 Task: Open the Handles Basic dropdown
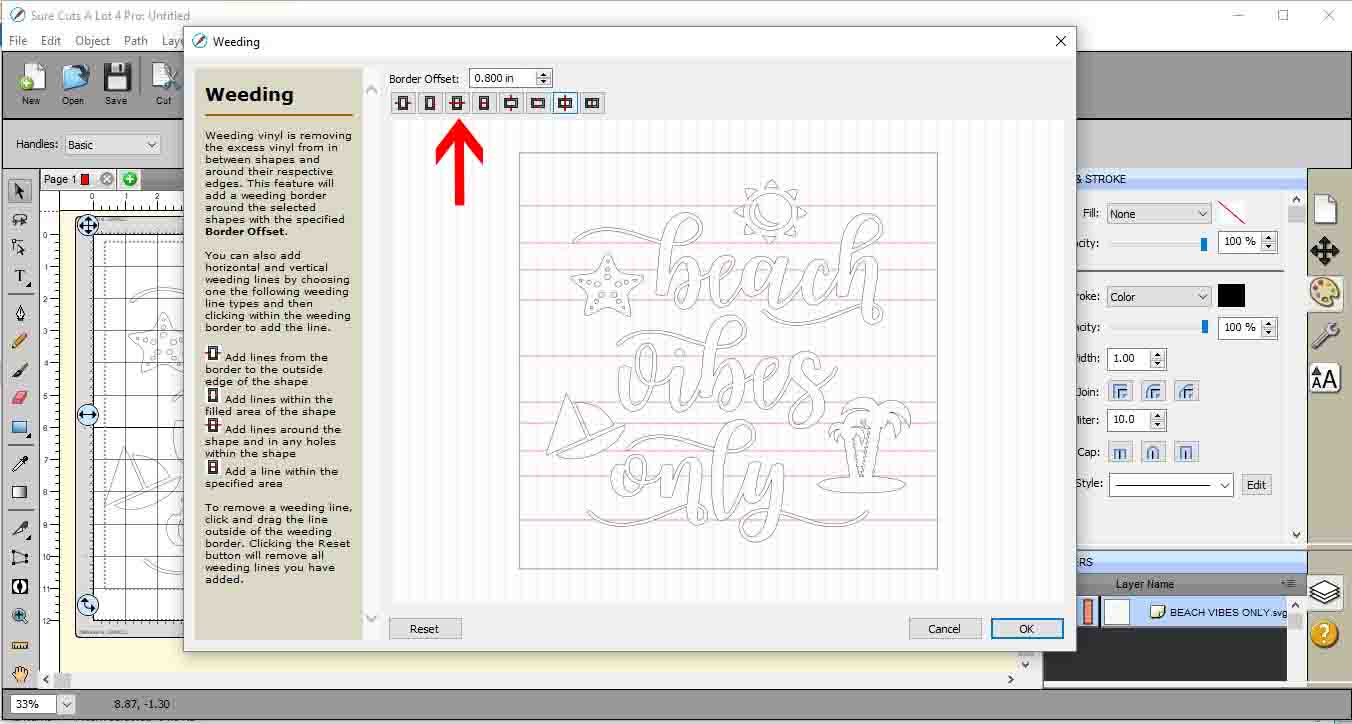click(x=112, y=145)
